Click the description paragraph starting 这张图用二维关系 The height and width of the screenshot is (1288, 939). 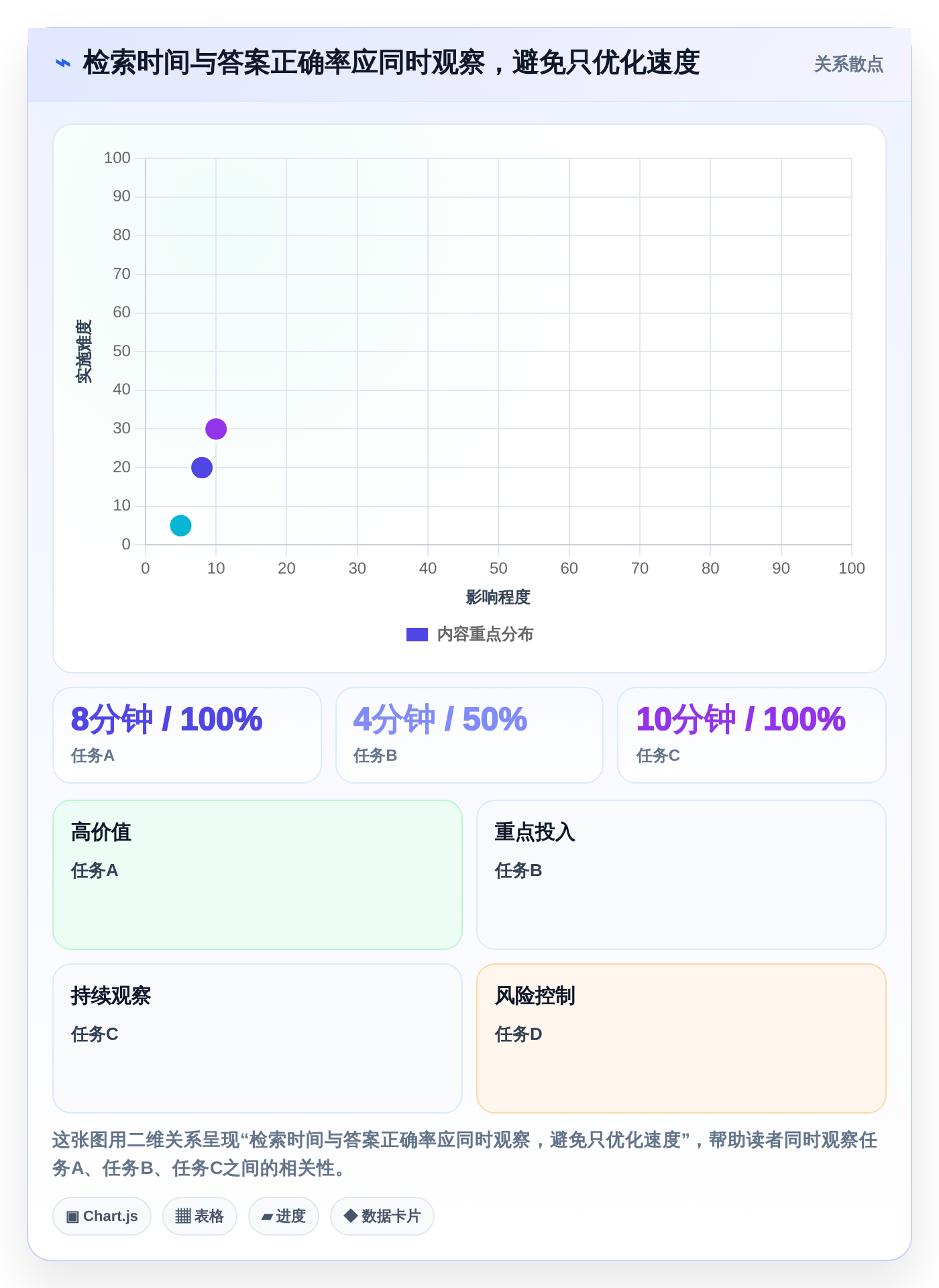[465, 1154]
